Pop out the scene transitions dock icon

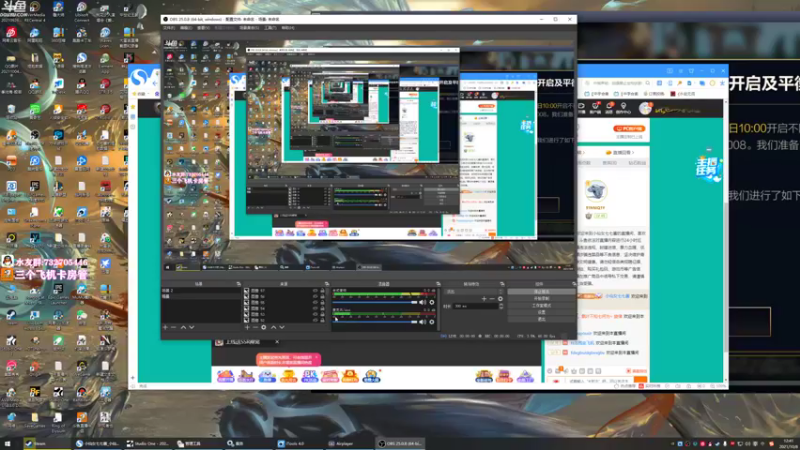[x=502, y=284]
